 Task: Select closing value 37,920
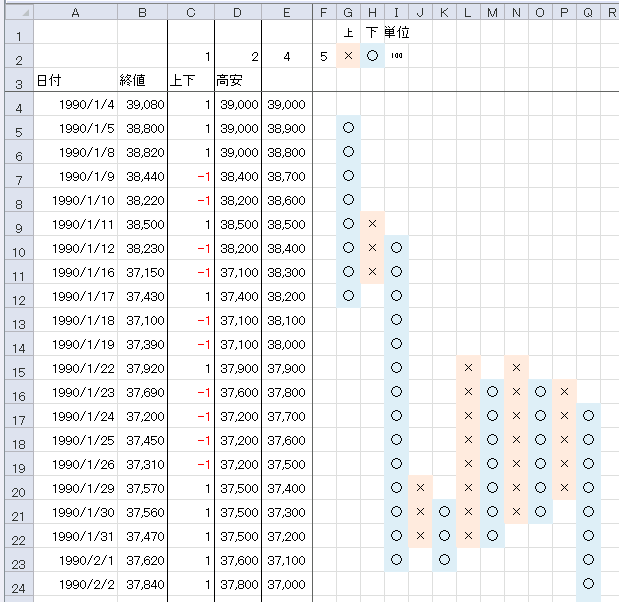coord(142,368)
